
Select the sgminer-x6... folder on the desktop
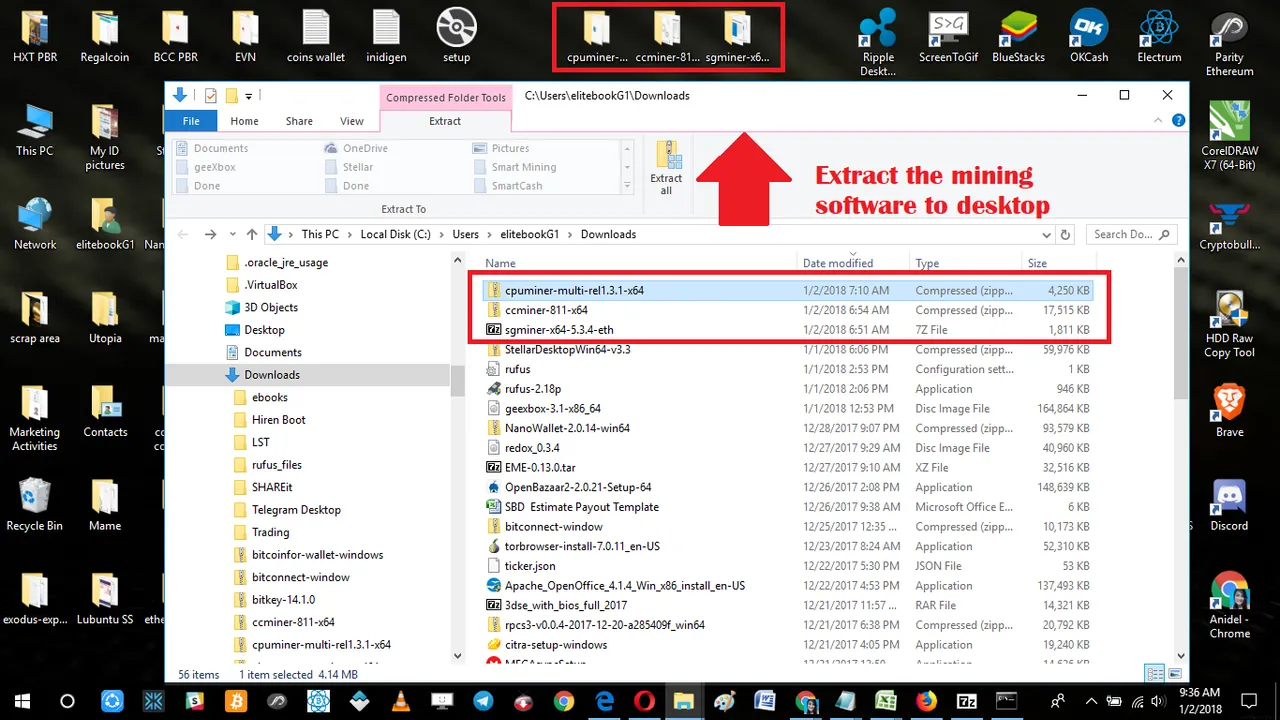click(x=738, y=37)
